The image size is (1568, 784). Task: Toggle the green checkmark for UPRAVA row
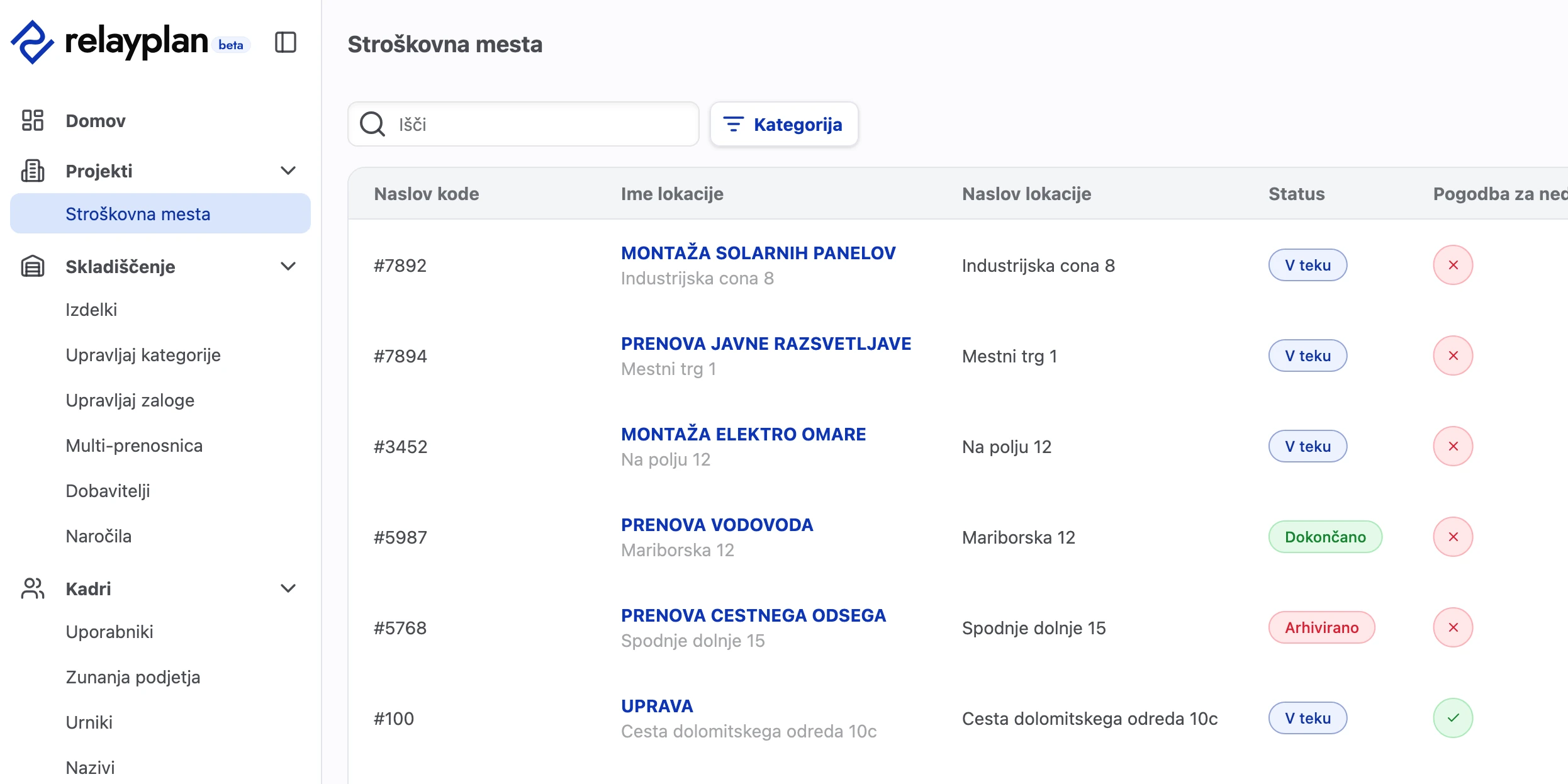pyautogui.click(x=1453, y=718)
